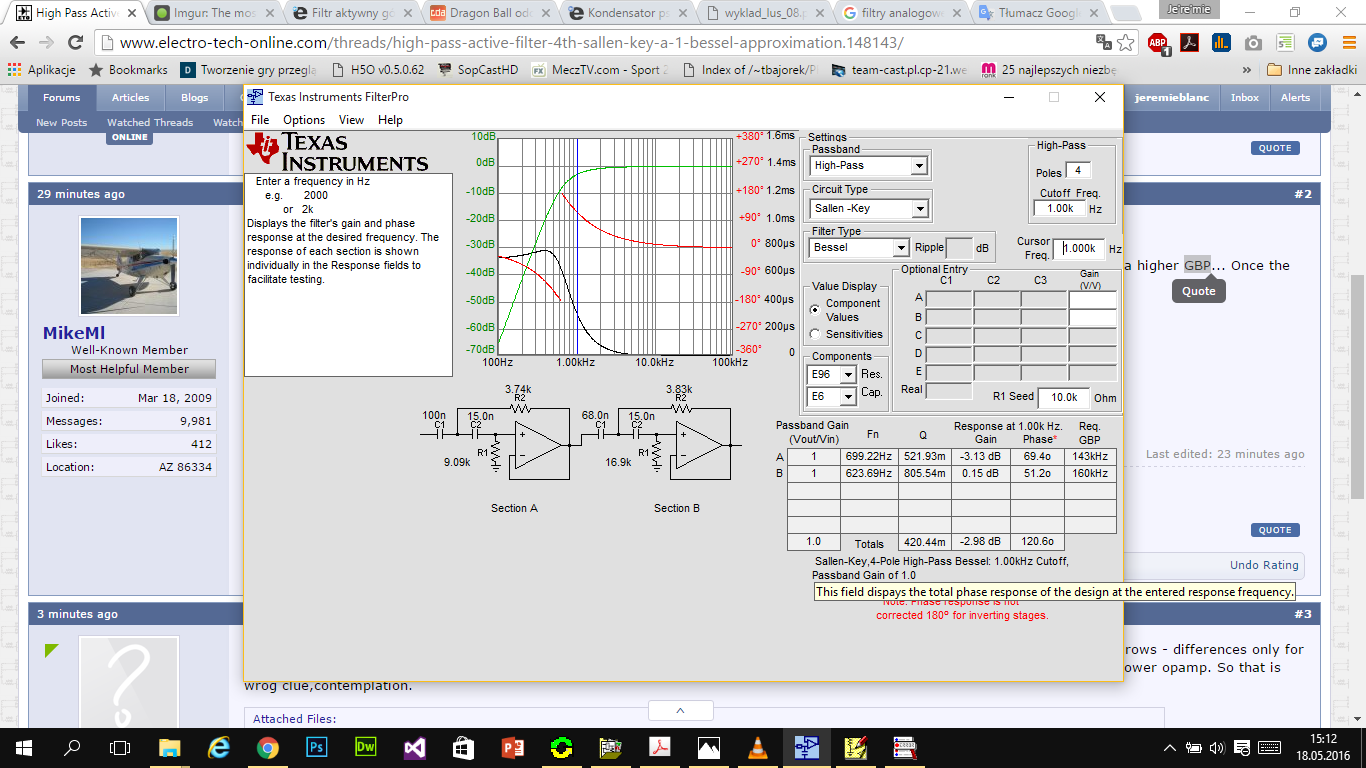
Task: Click the FilterPro title bar icon
Action: (x=256, y=97)
